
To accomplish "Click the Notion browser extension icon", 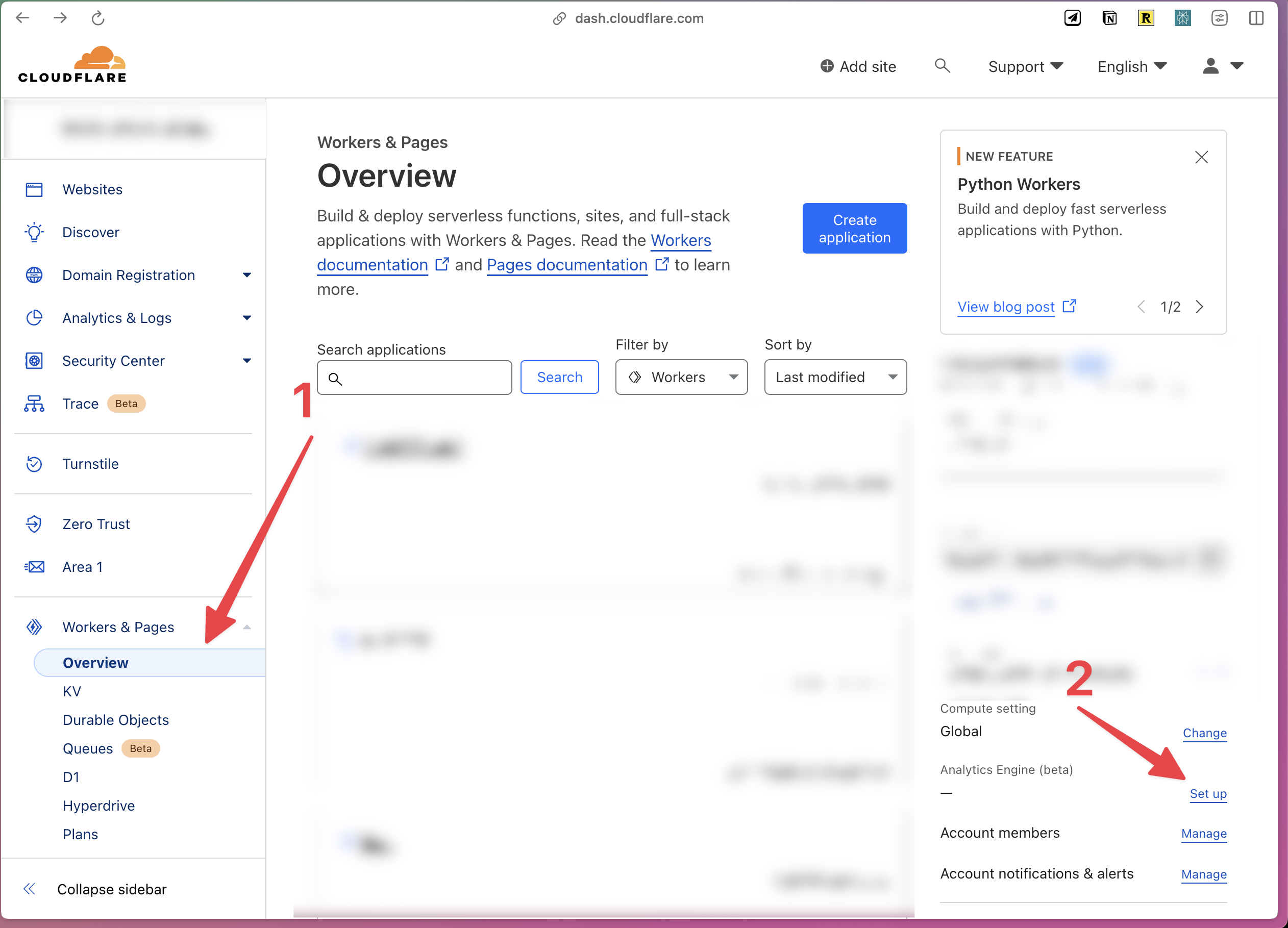I will (x=1109, y=18).
